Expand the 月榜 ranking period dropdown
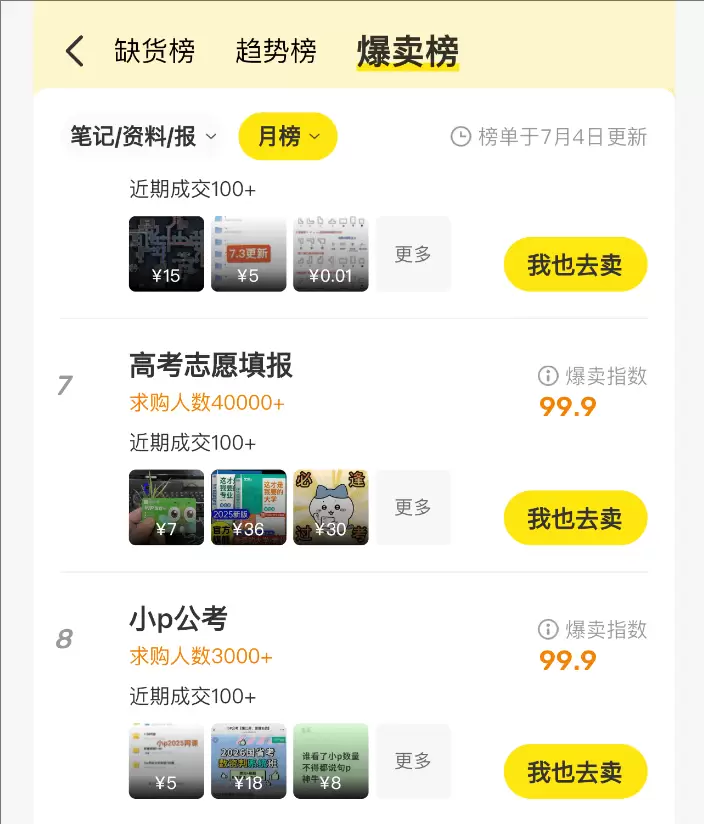The height and width of the screenshot is (824, 704). [x=287, y=137]
